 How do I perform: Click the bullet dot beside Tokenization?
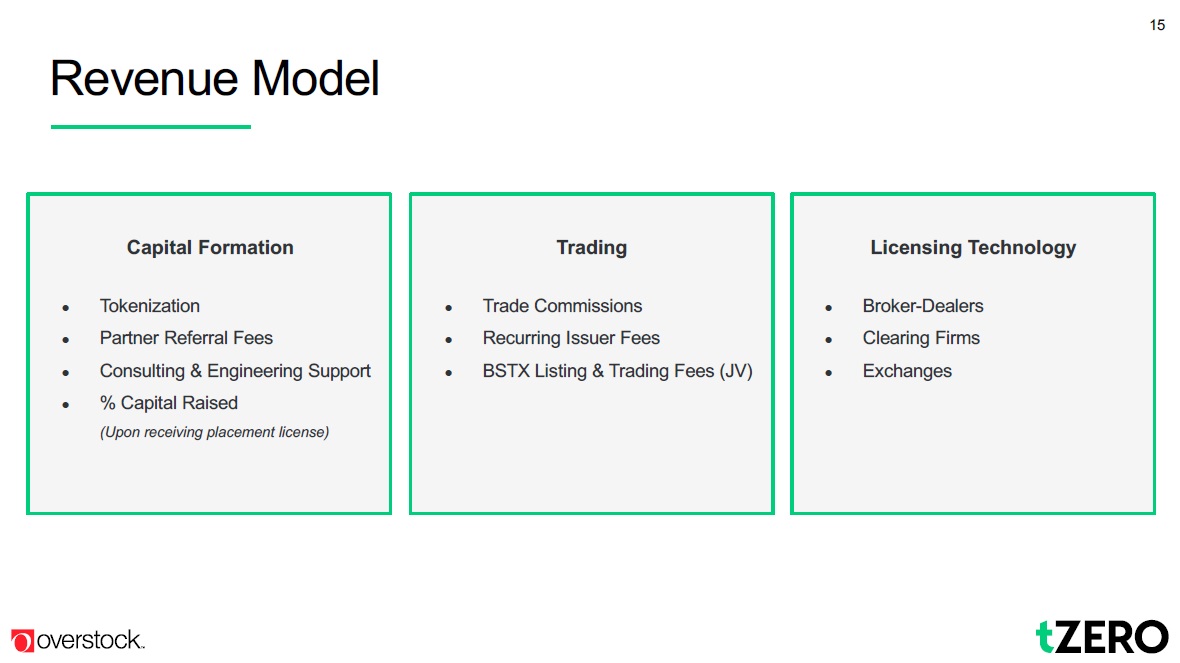pos(66,308)
